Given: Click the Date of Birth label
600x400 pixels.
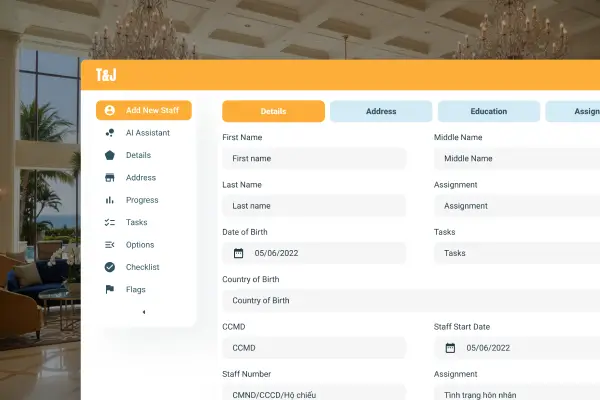Looking at the screenshot, I should 245,232.
